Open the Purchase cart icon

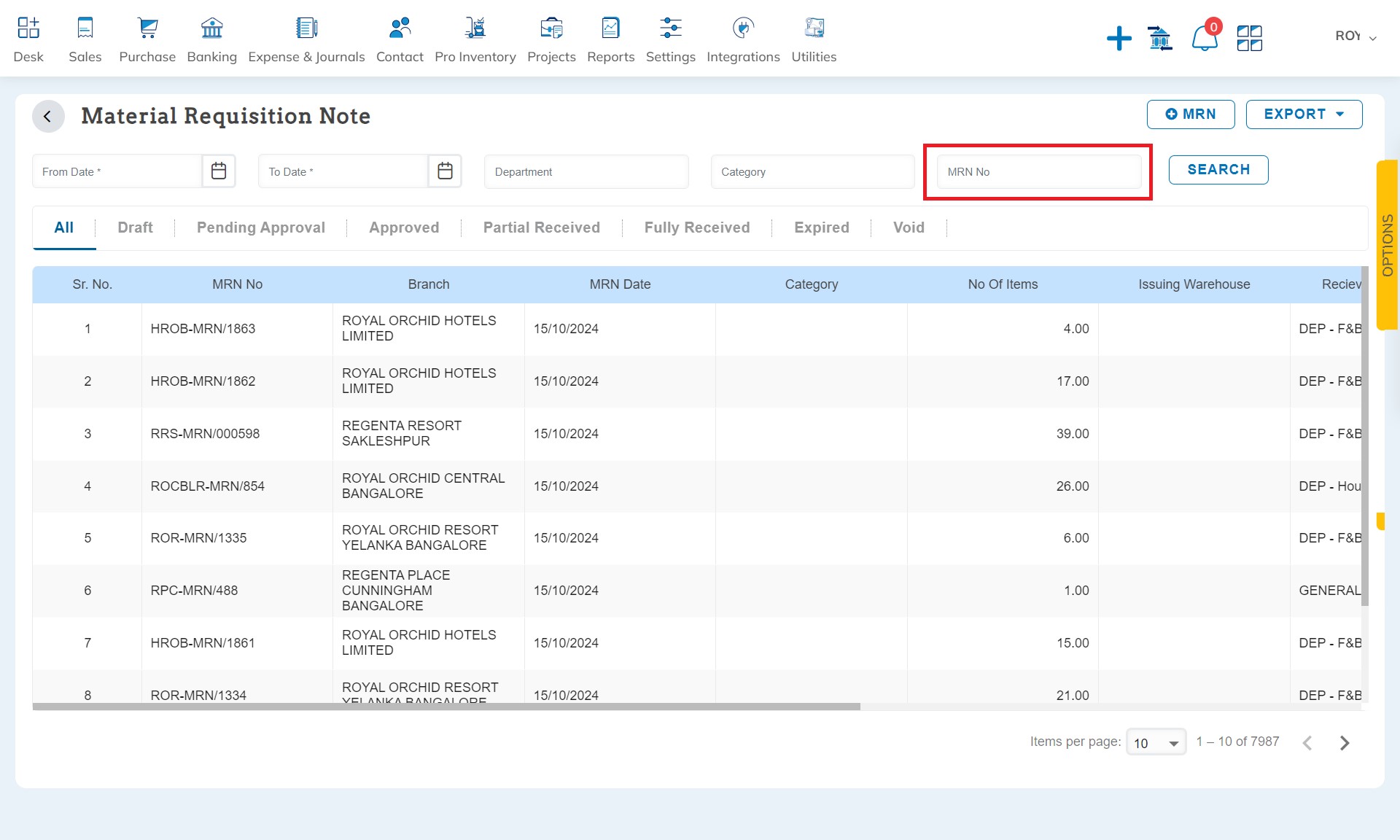[x=147, y=28]
